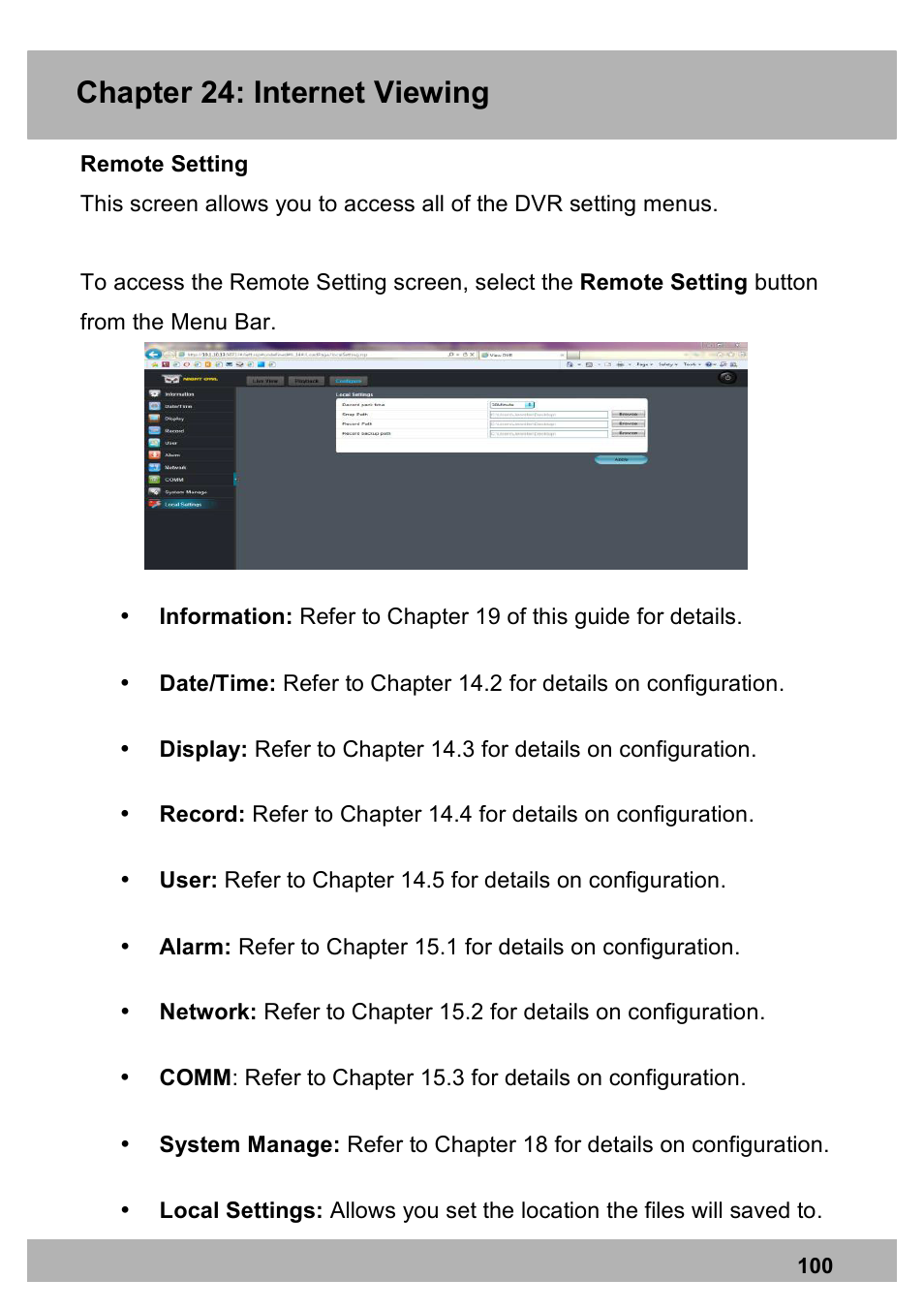The width and height of the screenshot is (924, 1310).
Task: Select the View DVR browser tab
Action: pos(522,355)
